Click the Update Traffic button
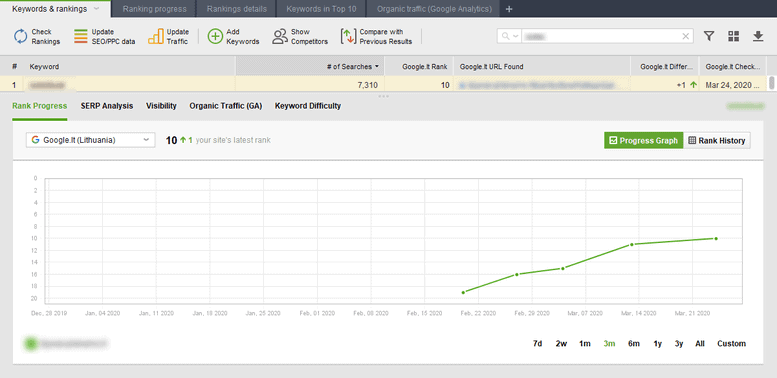The height and width of the screenshot is (378, 777). coord(168,37)
